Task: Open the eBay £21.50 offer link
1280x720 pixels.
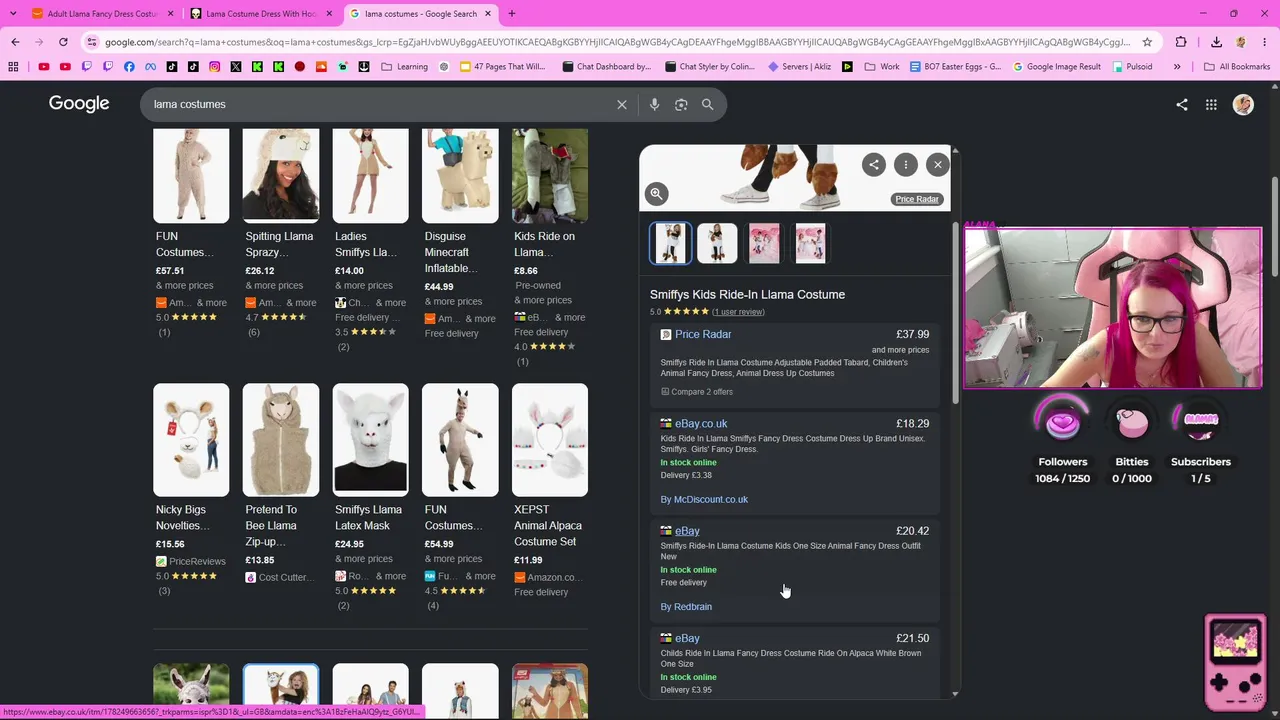Action: pyautogui.click(x=687, y=638)
